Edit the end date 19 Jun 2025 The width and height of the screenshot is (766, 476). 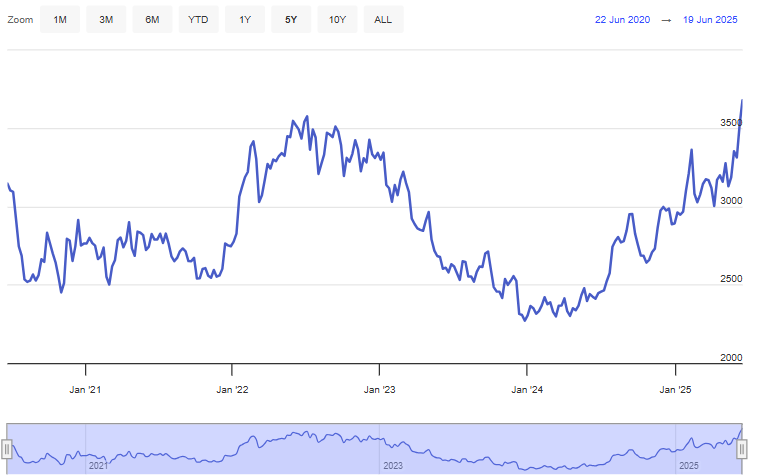pyautogui.click(x=709, y=20)
